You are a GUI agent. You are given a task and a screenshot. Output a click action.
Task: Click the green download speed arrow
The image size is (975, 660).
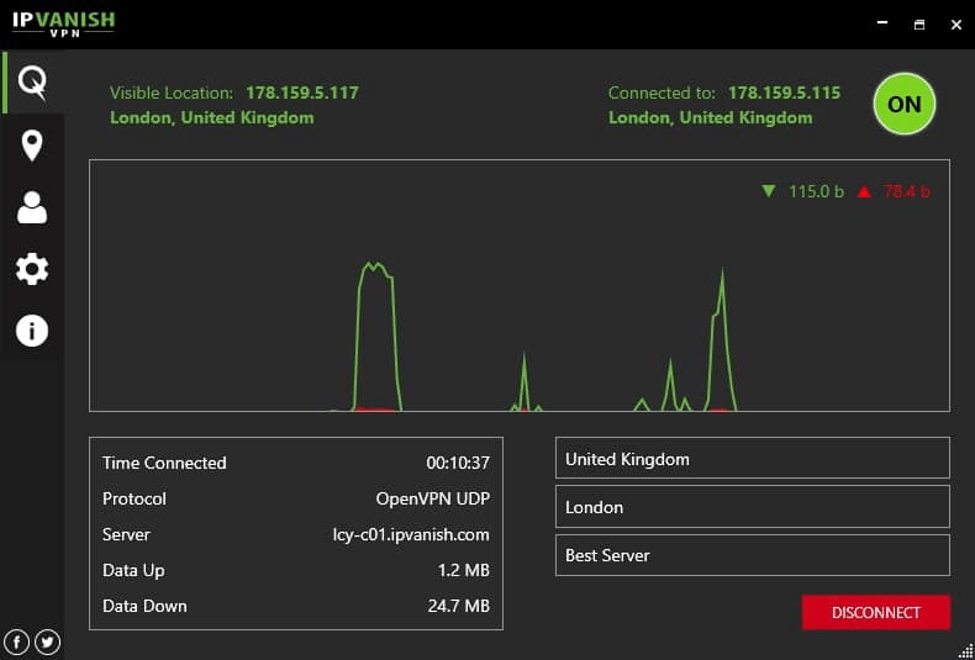[769, 190]
